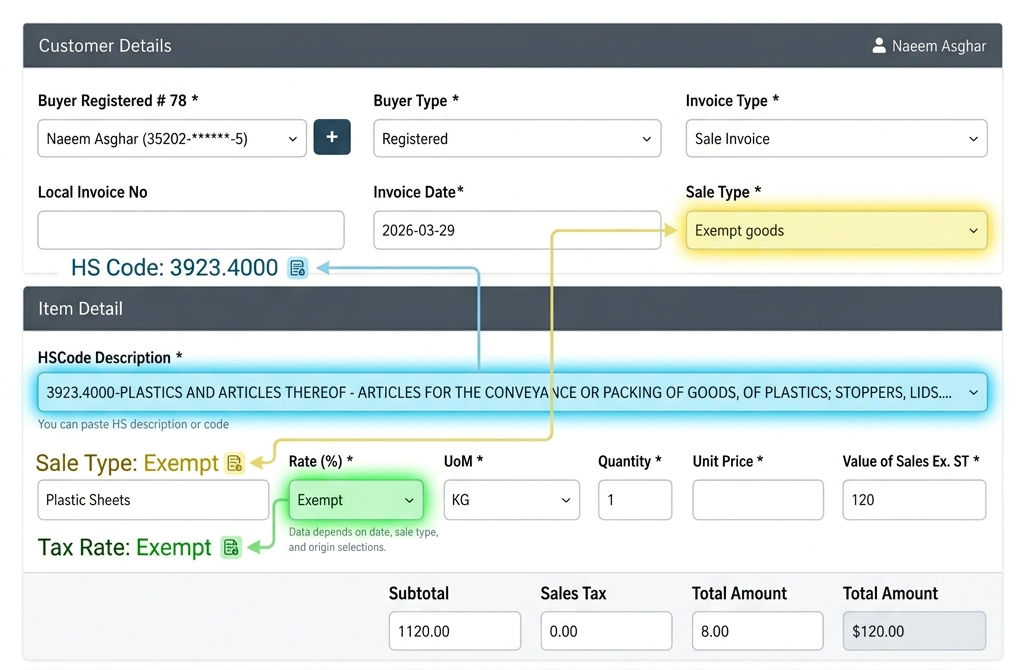Screen dimensions: 1024x670
Task: Click the Local Invoice No field
Action: tap(191, 230)
